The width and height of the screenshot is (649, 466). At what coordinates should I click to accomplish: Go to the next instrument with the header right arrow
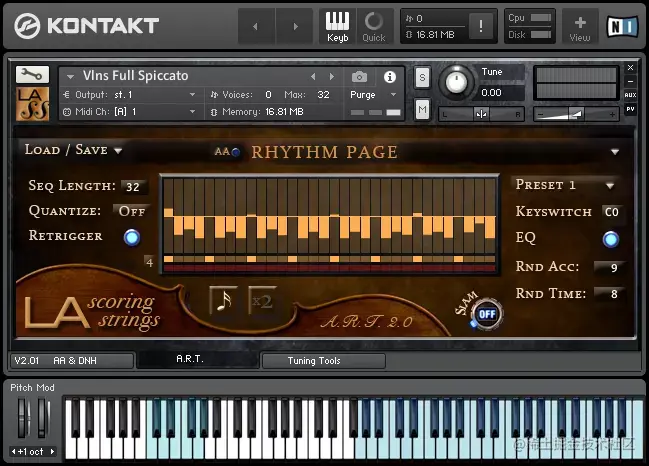[295, 26]
